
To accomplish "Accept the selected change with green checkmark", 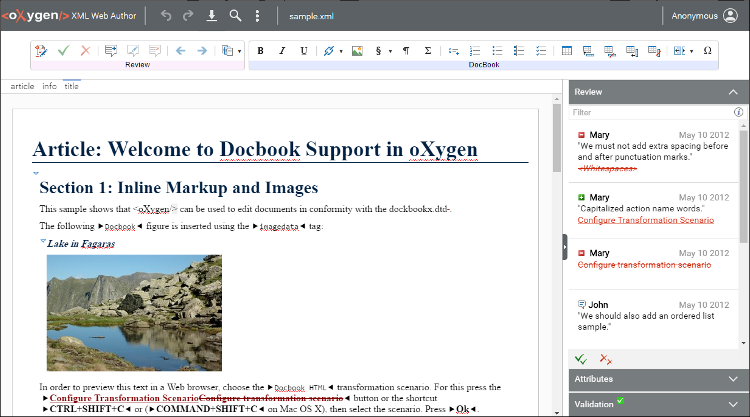I will [63, 51].
